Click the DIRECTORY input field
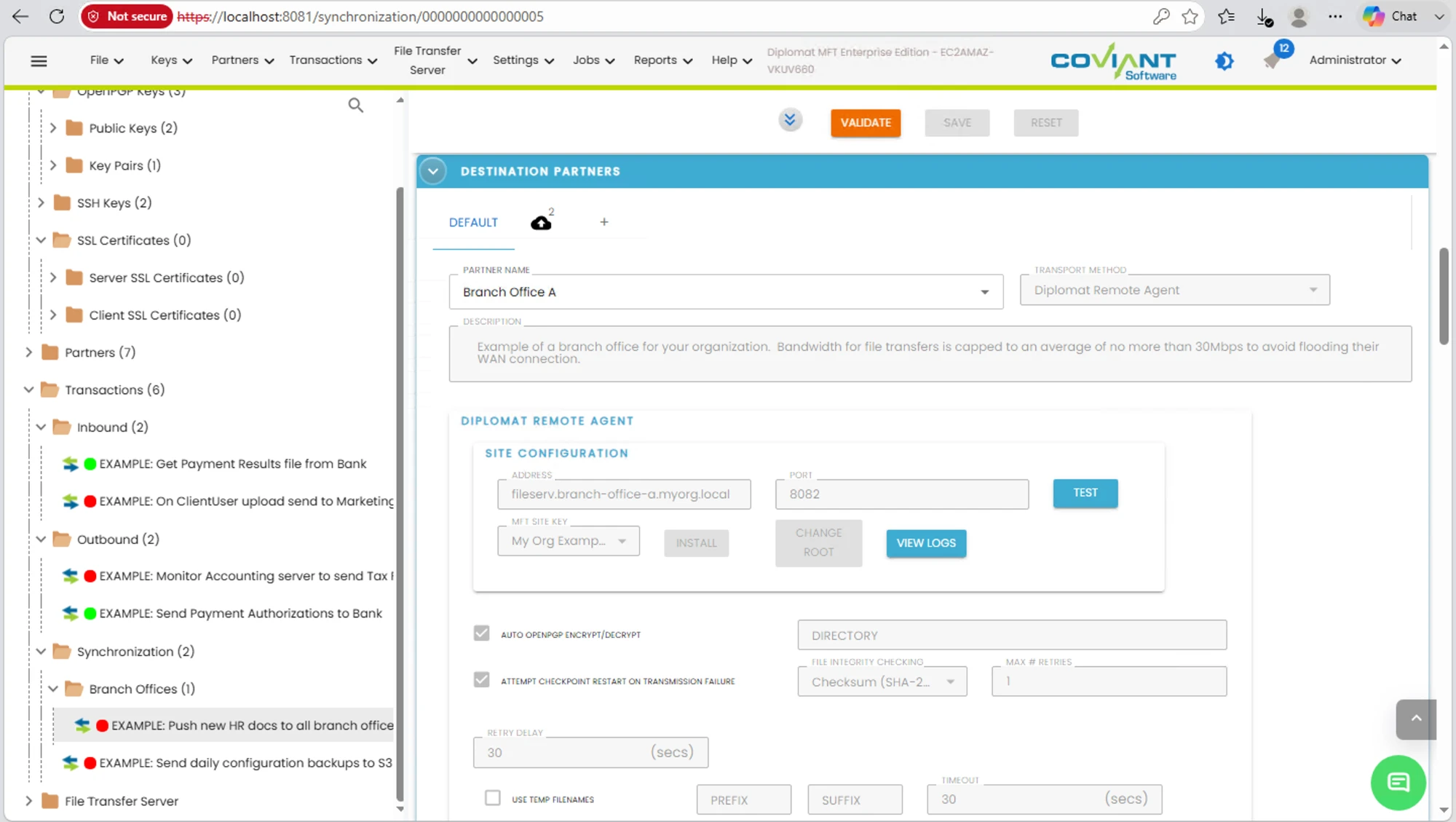The width and height of the screenshot is (1456, 822). [1012, 635]
